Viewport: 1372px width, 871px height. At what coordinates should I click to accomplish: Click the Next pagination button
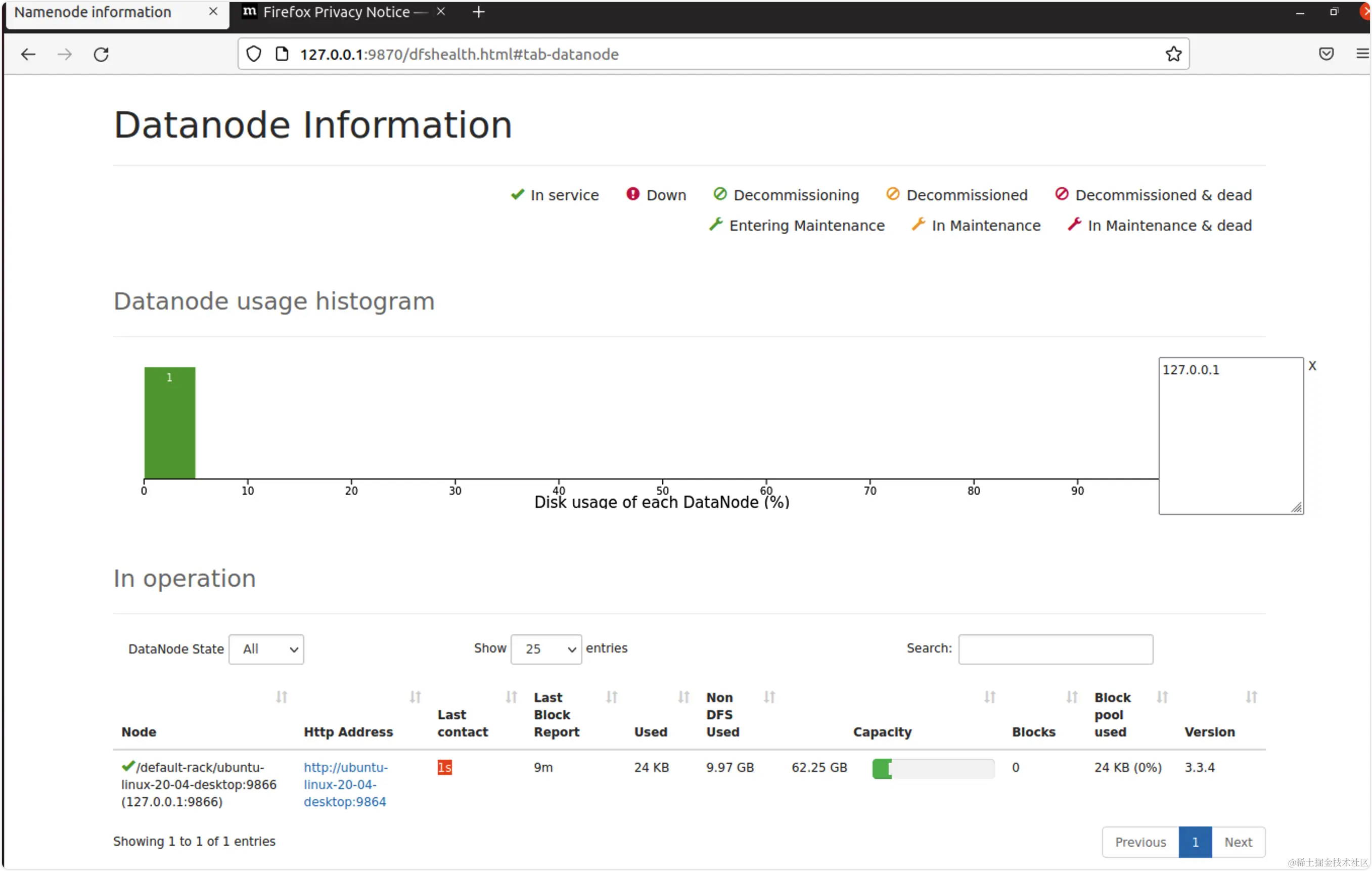pyautogui.click(x=1238, y=842)
